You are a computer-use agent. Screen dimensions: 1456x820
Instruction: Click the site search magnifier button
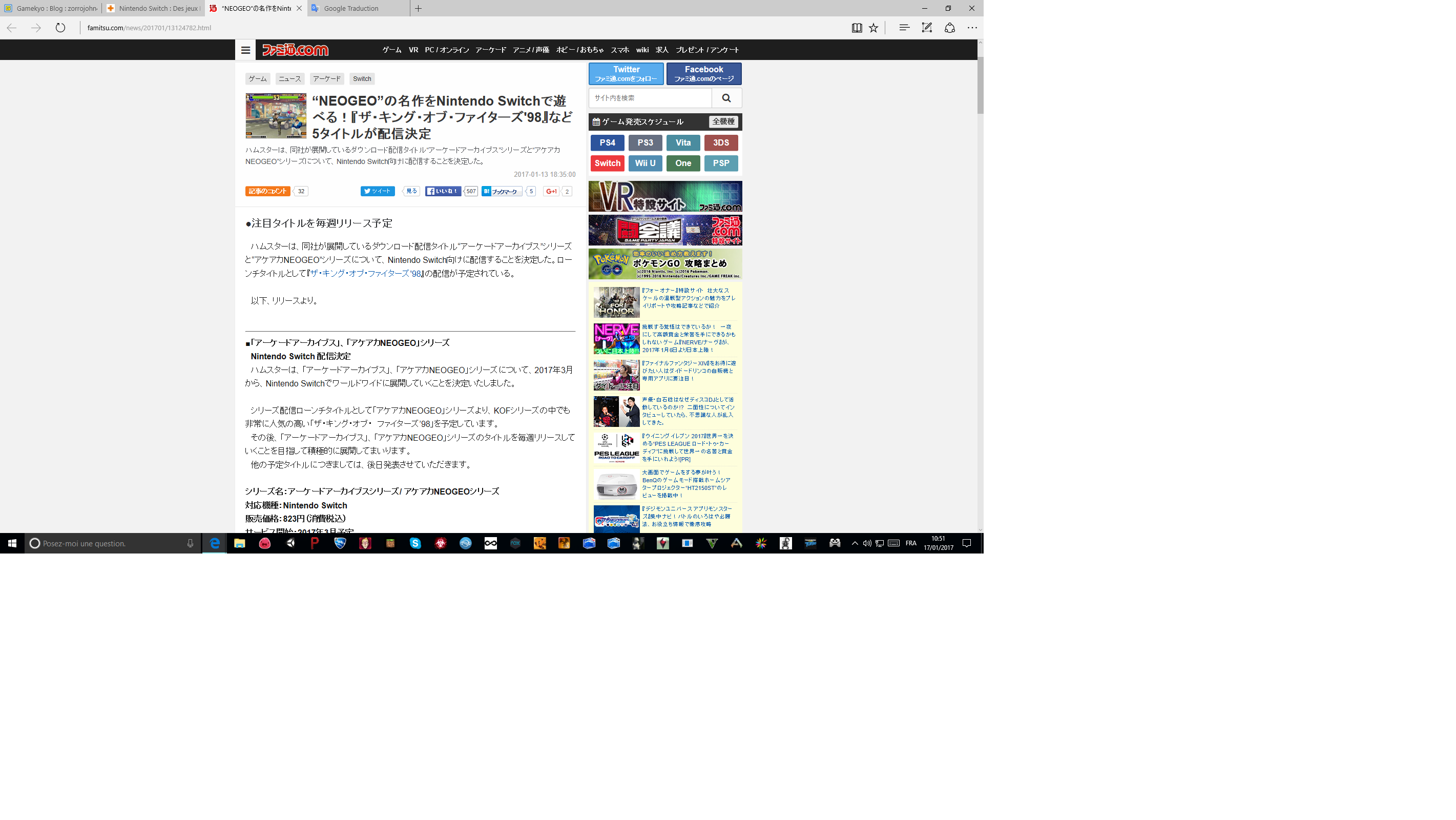(x=726, y=98)
